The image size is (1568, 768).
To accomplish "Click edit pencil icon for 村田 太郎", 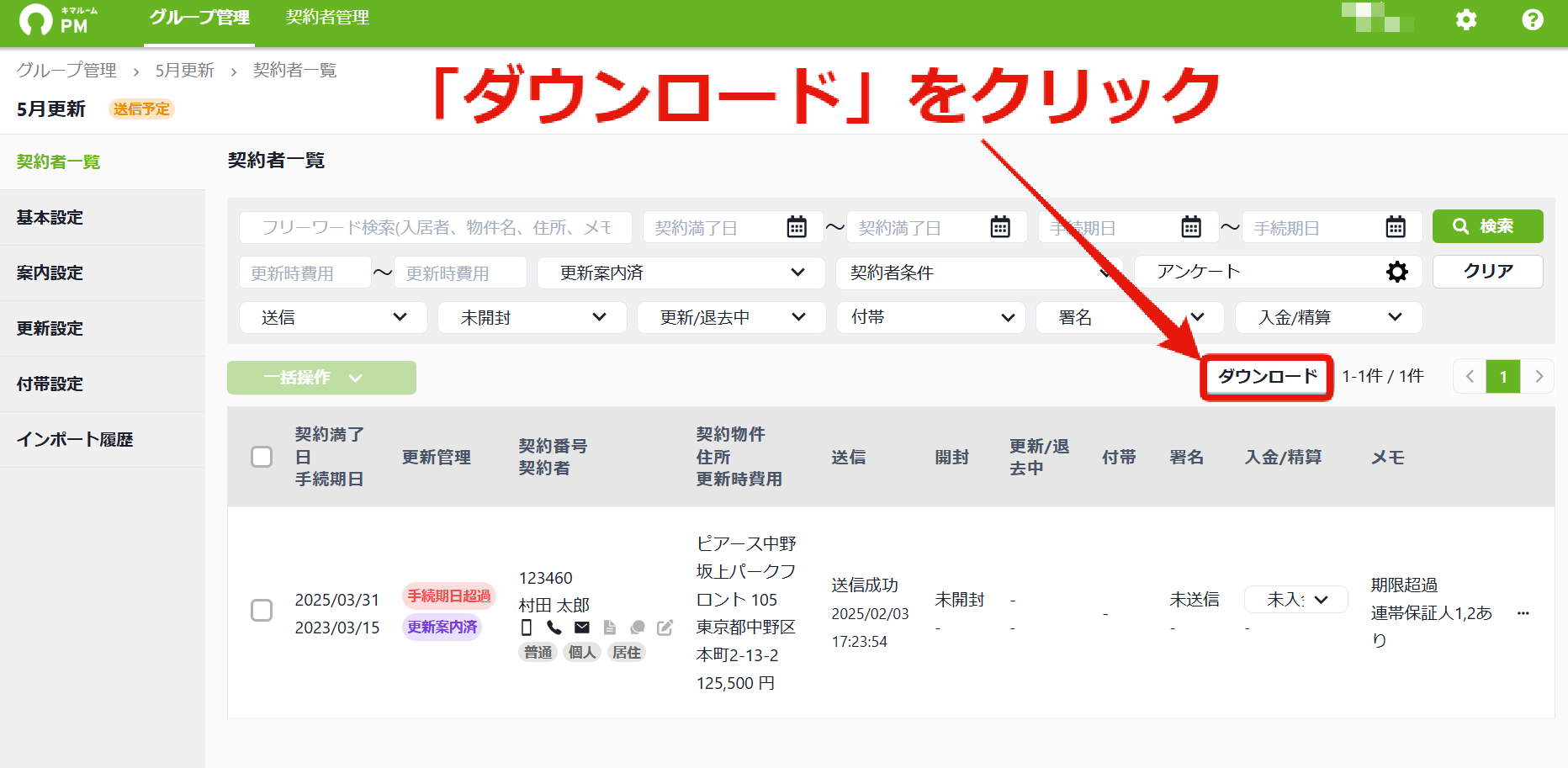I will [665, 628].
